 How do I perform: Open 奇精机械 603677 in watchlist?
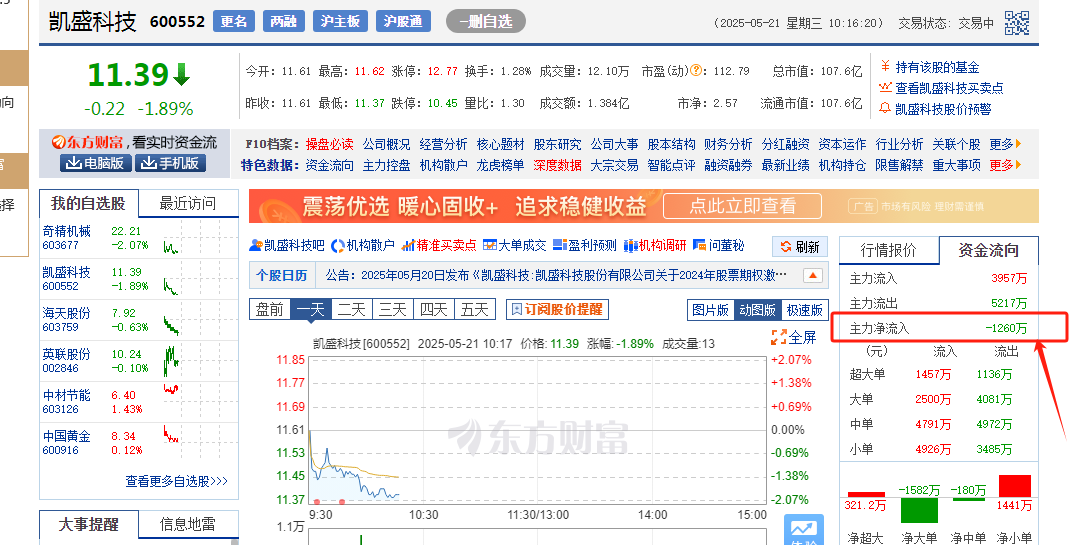coord(67,238)
